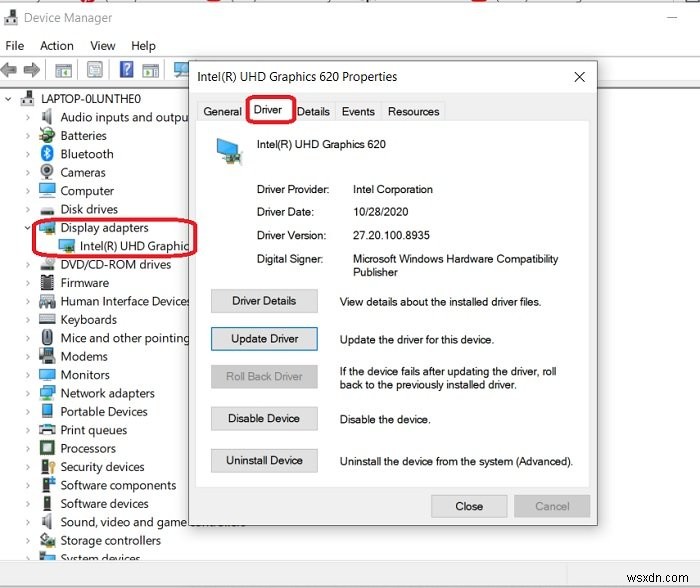Click the Disable Device button
The width and height of the screenshot is (700, 588).
[x=264, y=418]
